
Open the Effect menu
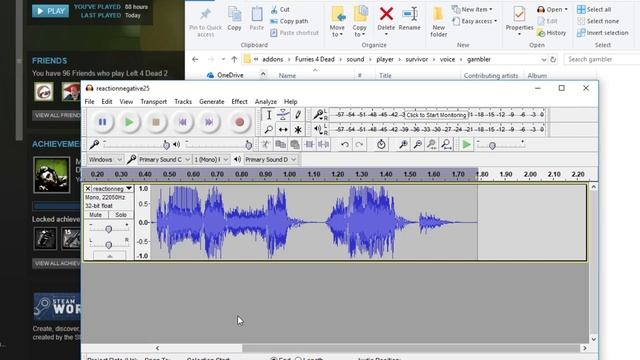(x=239, y=102)
